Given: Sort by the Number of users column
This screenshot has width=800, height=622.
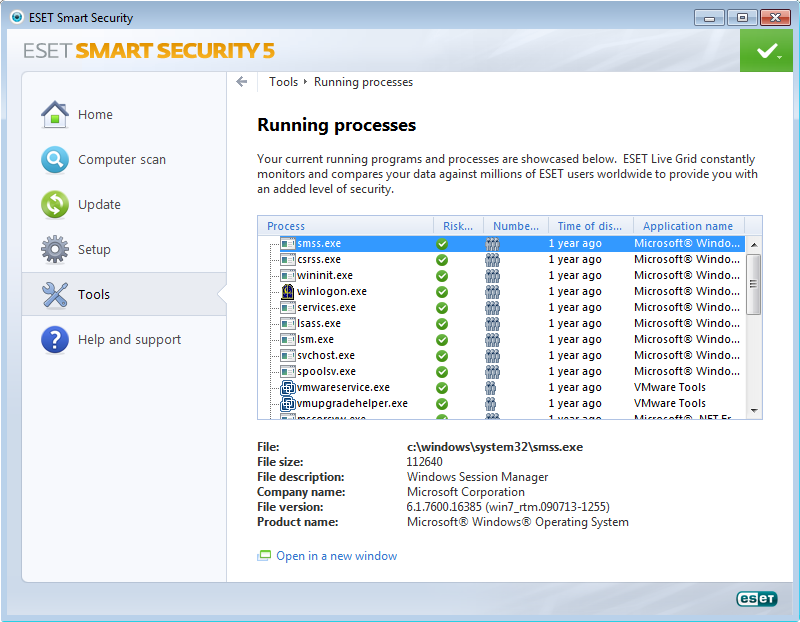Looking at the screenshot, I should (x=516, y=226).
